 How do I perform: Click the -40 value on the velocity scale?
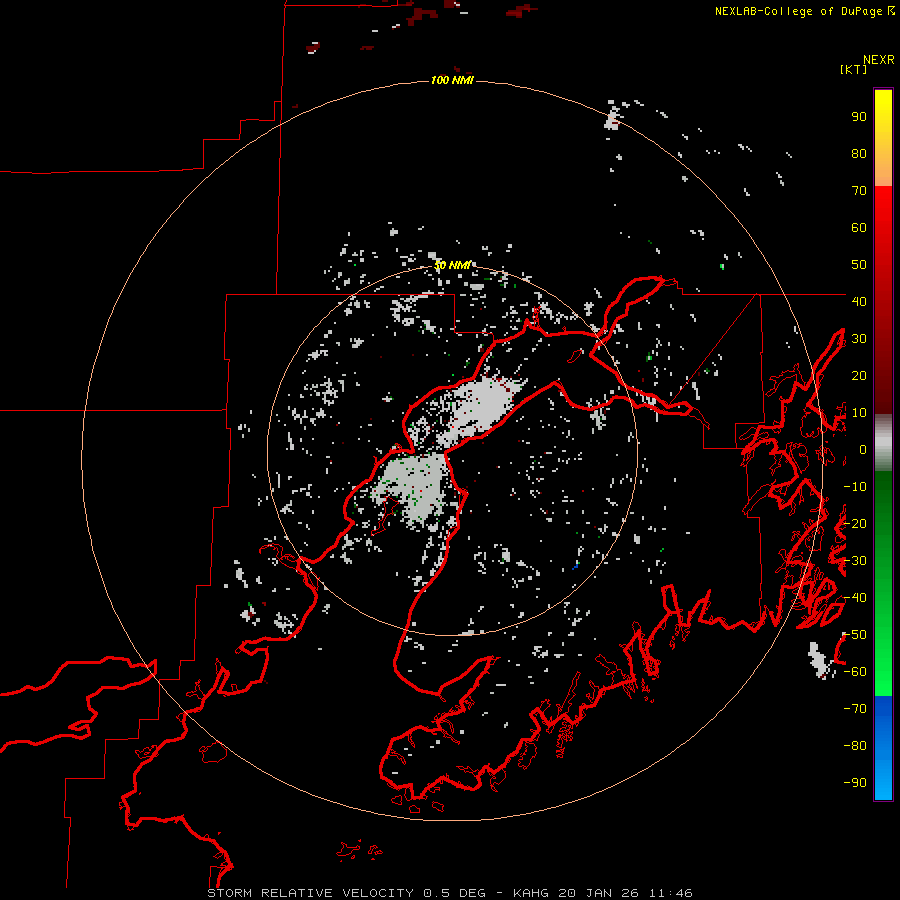(x=855, y=598)
